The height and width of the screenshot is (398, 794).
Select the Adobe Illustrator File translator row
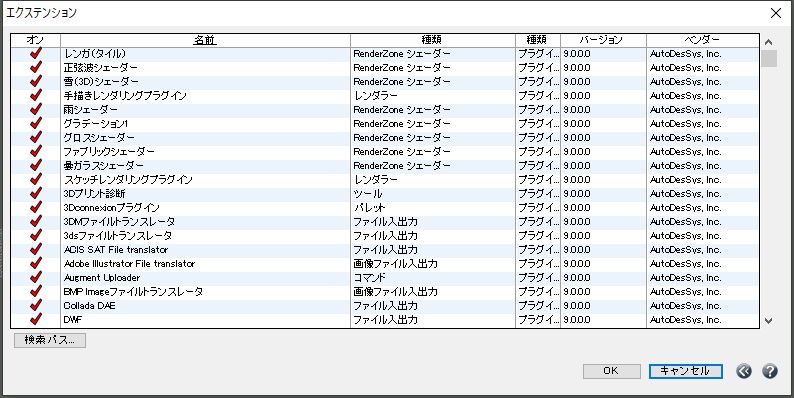pos(385,264)
